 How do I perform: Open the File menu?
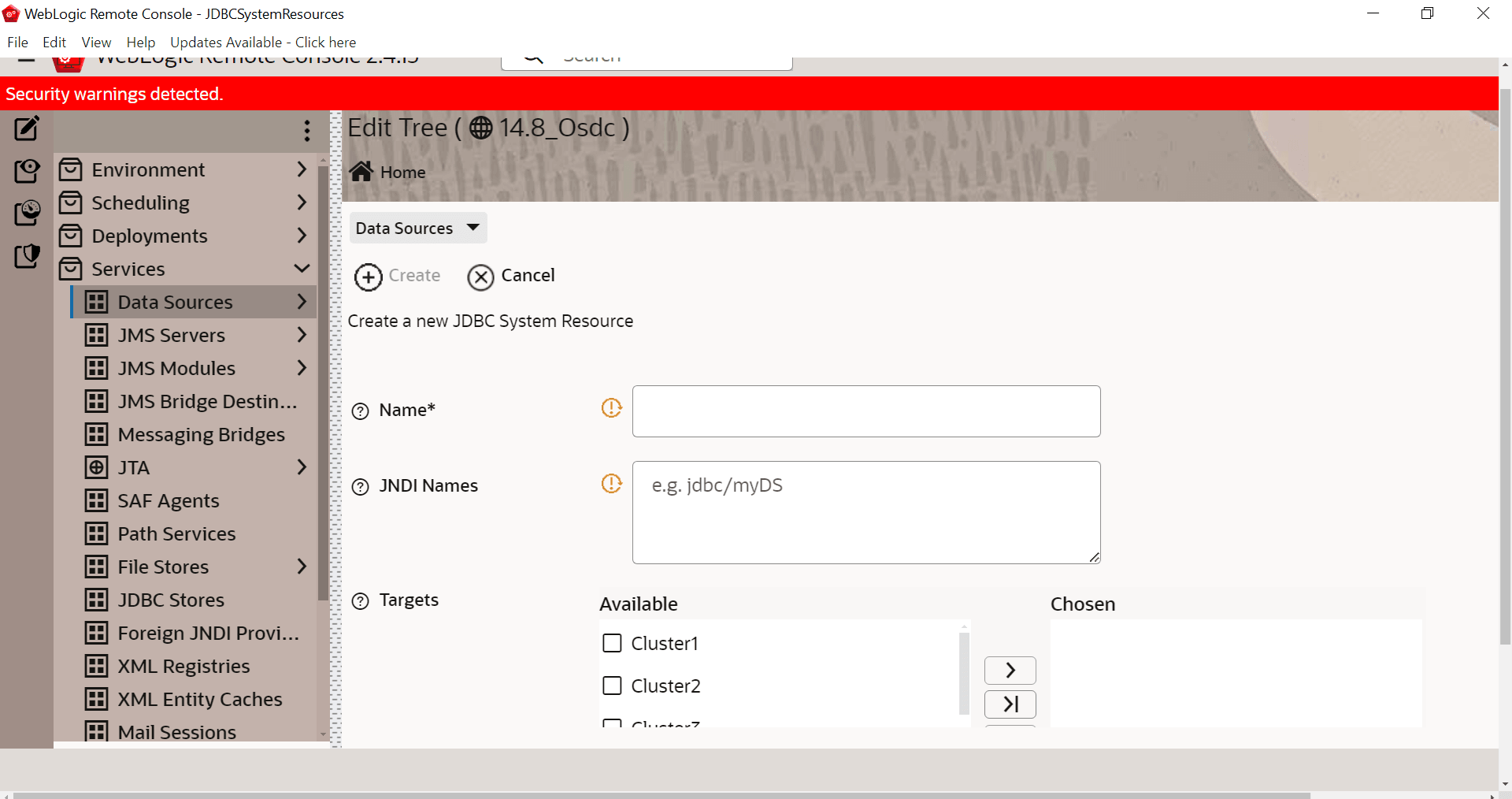tap(17, 43)
